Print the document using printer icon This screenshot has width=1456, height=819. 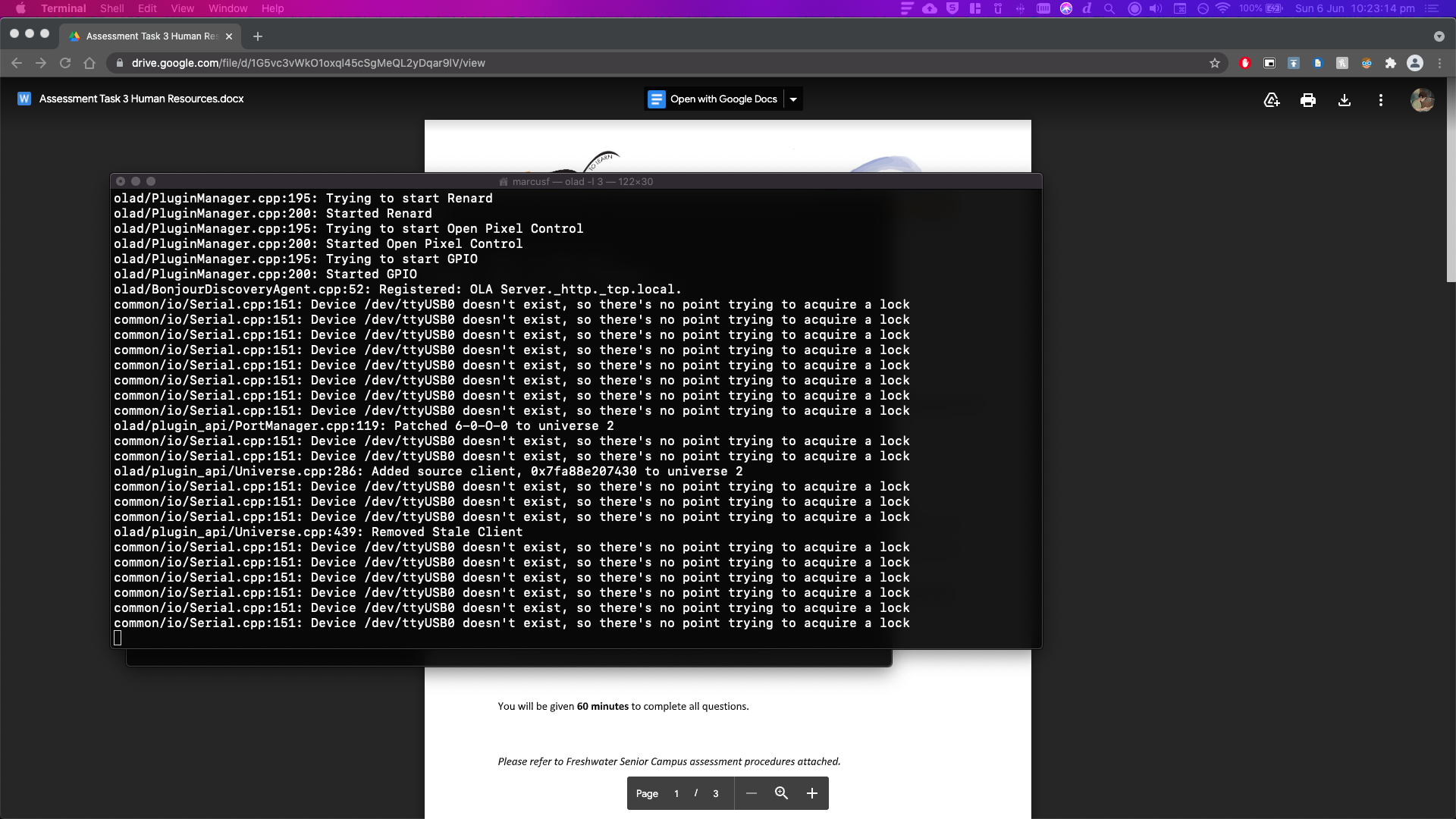[x=1308, y=100]
